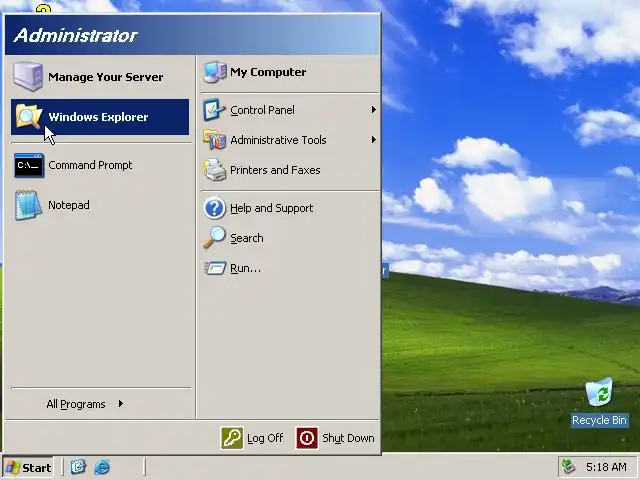The image size is (640, 480).
Task: Open Printers and Faxes printer icon
Action: click(x=215, y=170)
